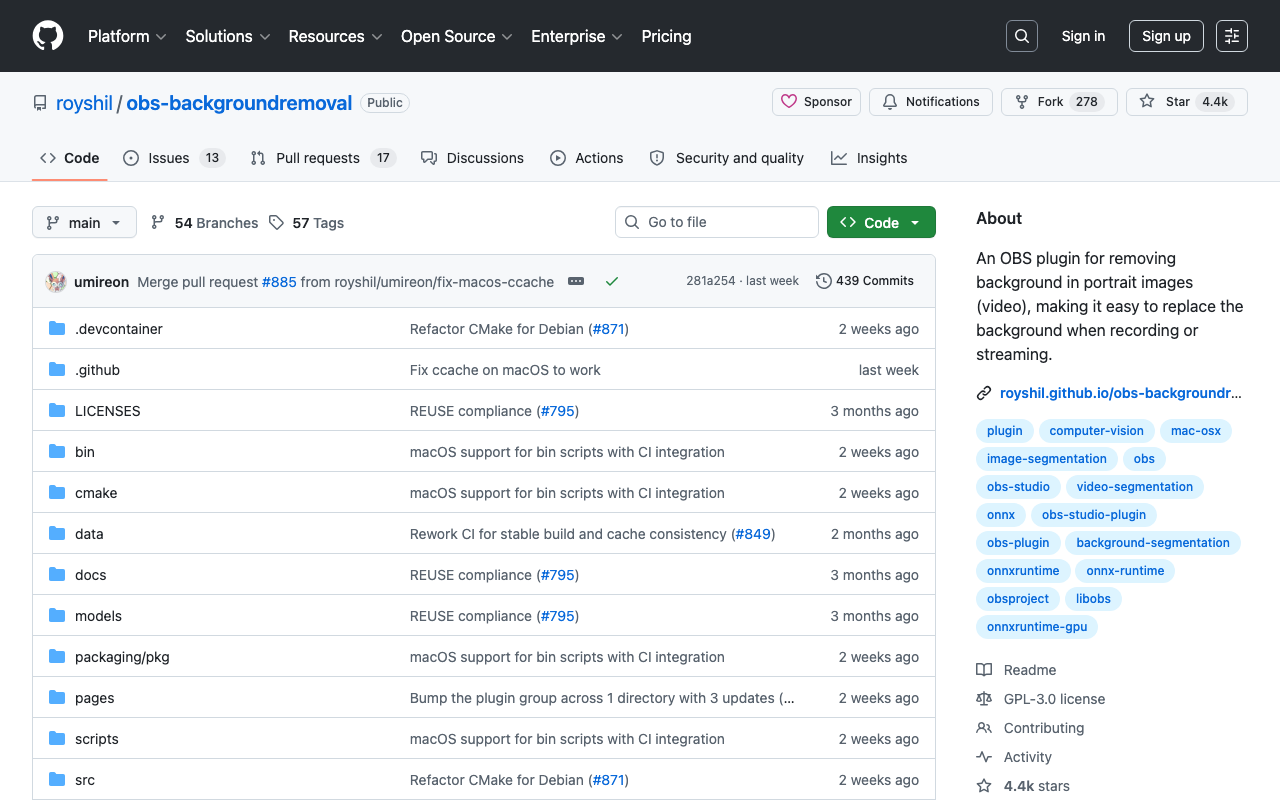1280x800 pixels.
Task: Switch to the Code tab
Action: coord(69,158)
